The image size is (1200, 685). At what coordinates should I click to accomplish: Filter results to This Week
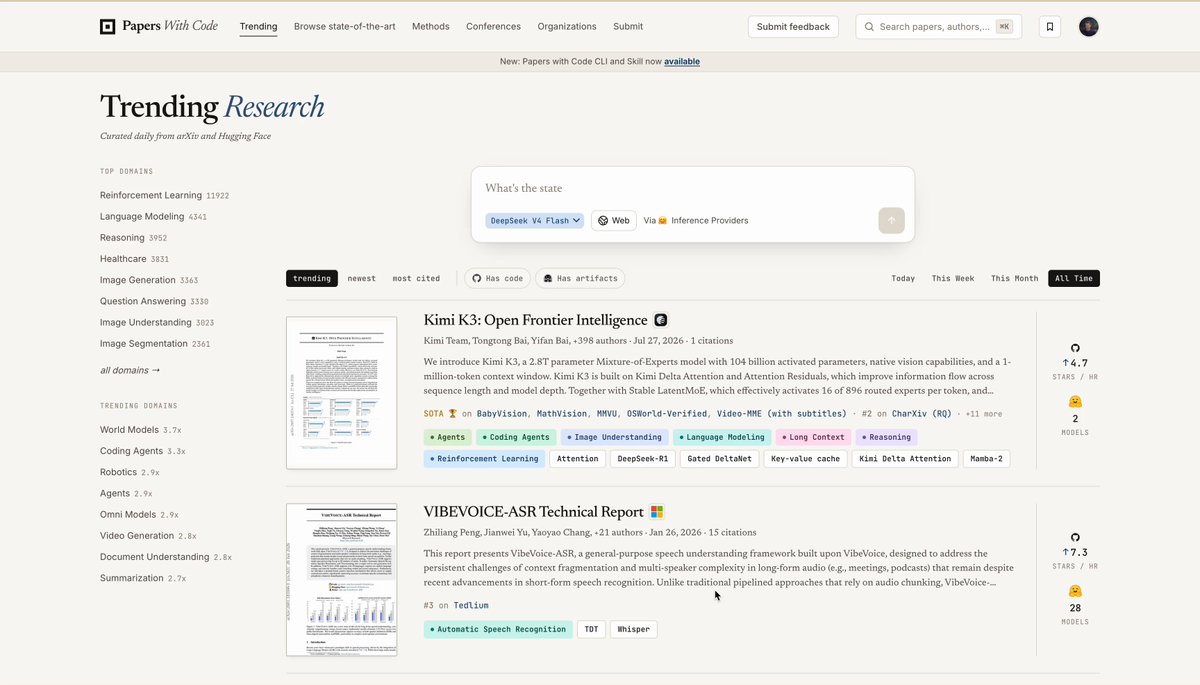pyautogui.click(x=953, y=278)
